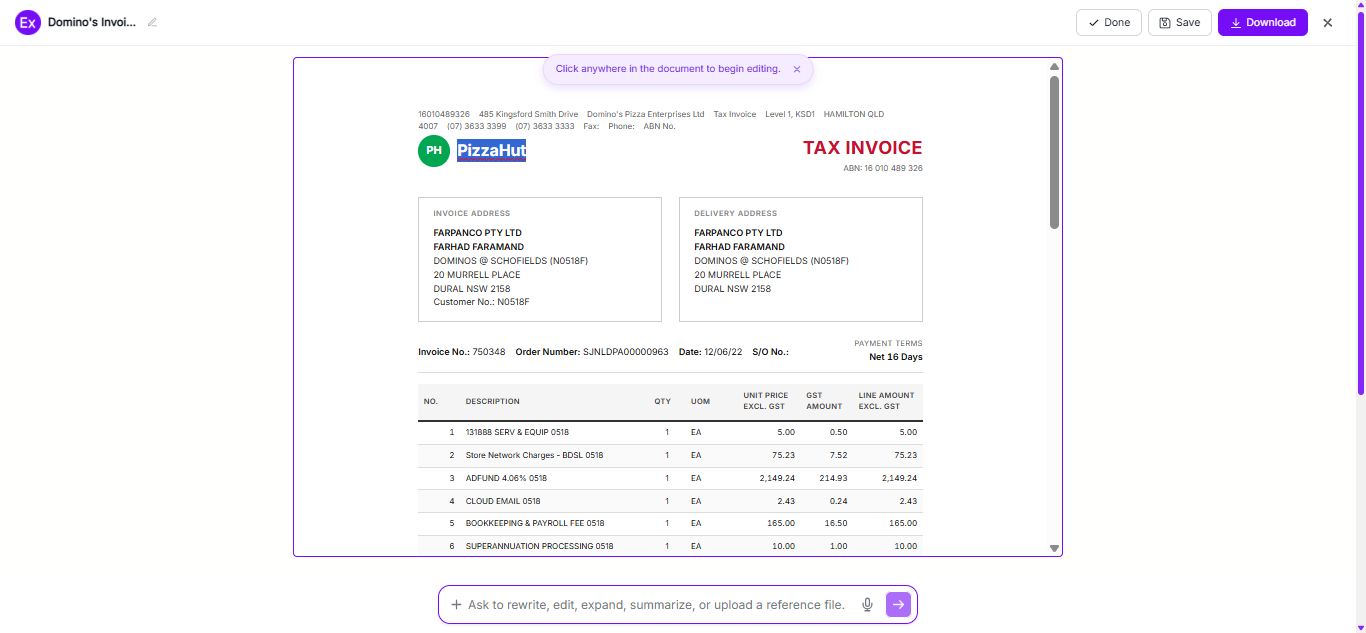Screen dimensions: 1366x633
Task: Focus the 'Ask to rewrite, edit' input field
Action: (x=656, y=604)
